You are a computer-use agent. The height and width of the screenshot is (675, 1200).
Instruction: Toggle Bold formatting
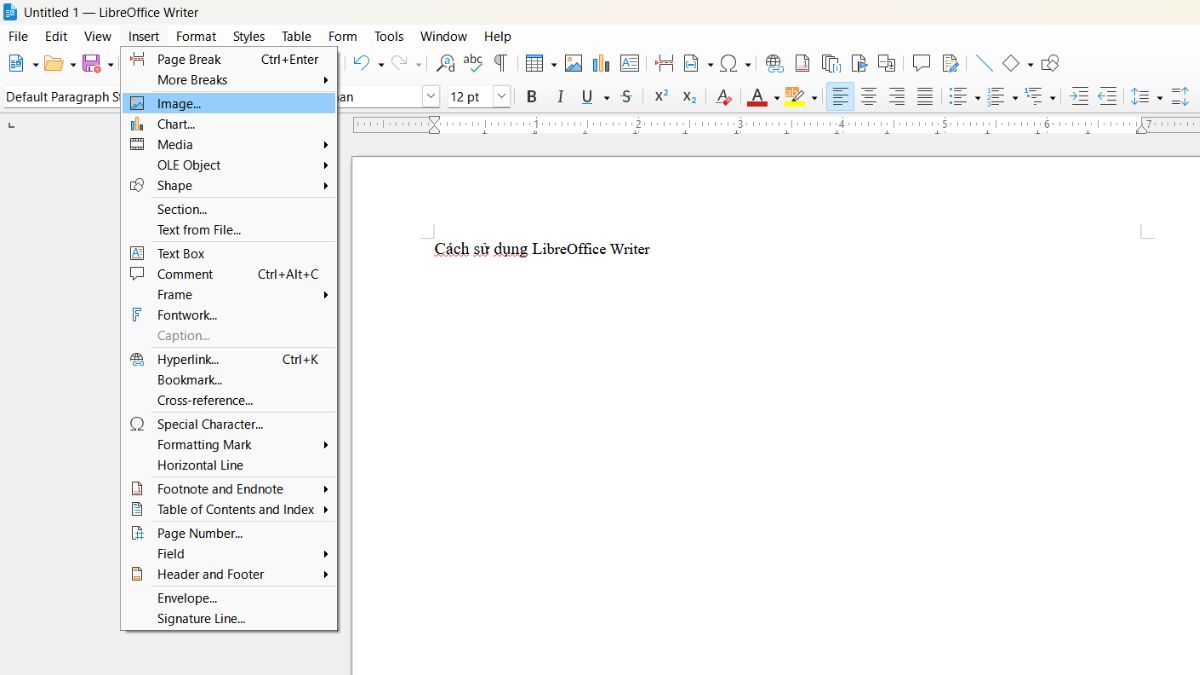pos(532,97)
